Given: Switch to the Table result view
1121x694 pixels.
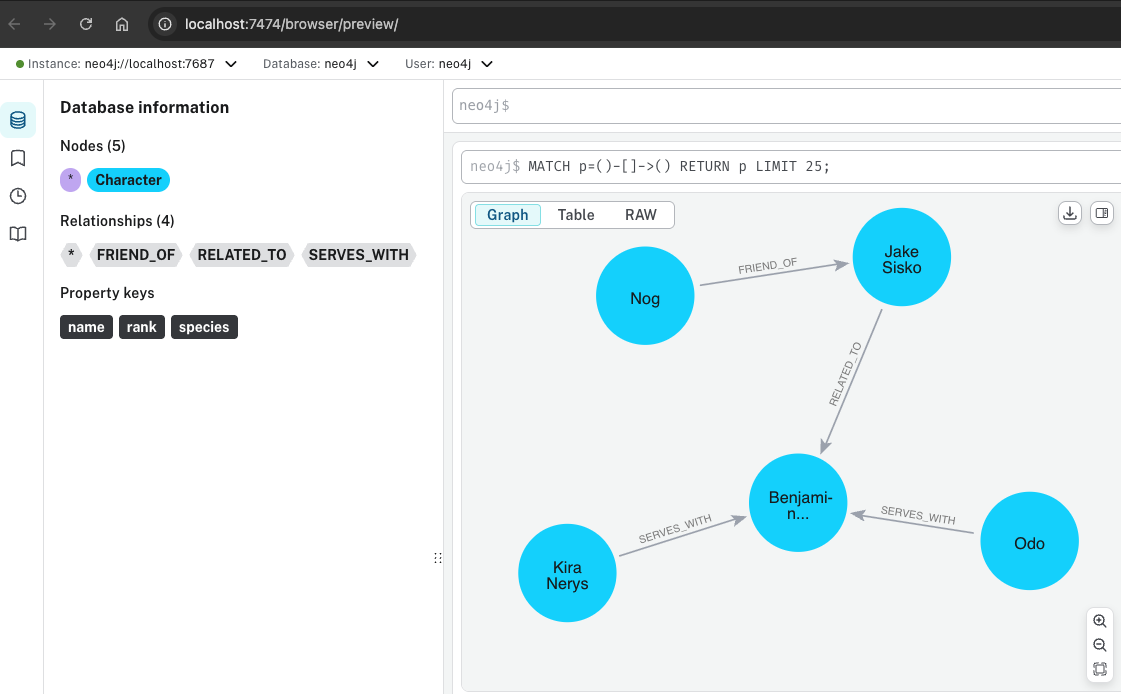Looking at the screenshot, I should pyautogui.click(x=576, y=215).
